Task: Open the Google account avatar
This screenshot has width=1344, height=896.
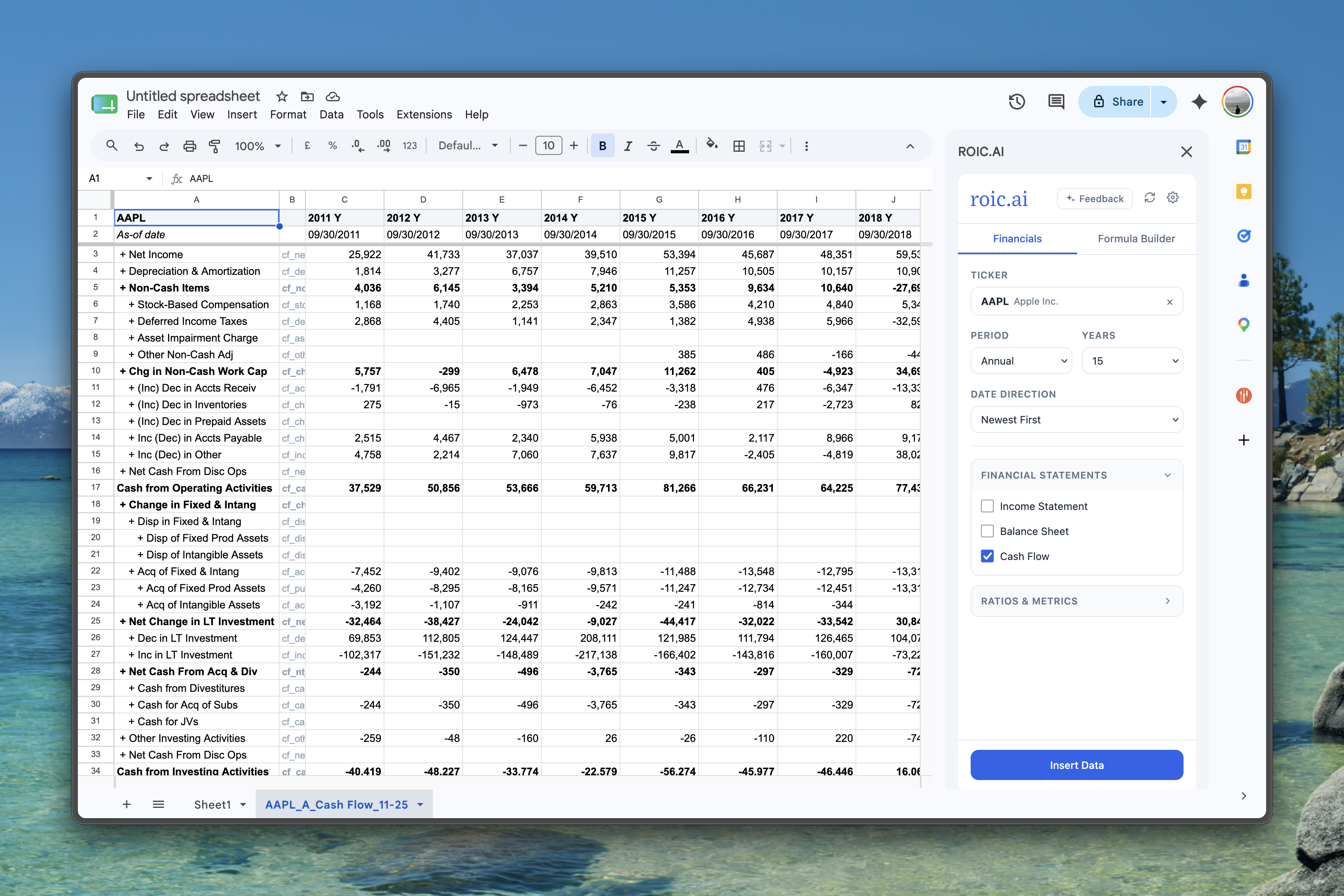Action: [x=1237, y=102]
